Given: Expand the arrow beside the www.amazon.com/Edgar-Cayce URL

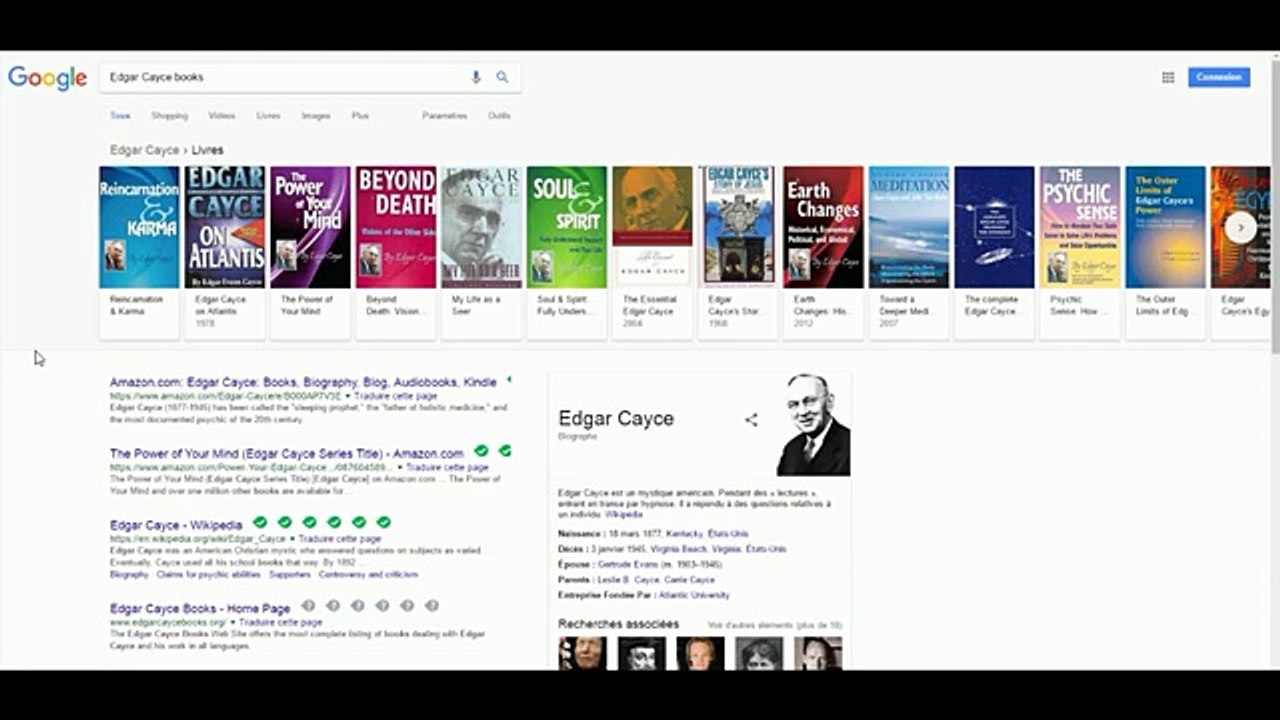Looking at the screenshot, I should pyautogui.click(x=348, y=396).
